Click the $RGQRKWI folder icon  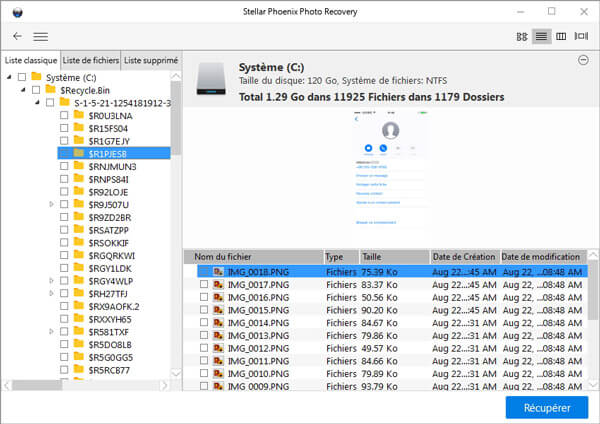point(79,255)
